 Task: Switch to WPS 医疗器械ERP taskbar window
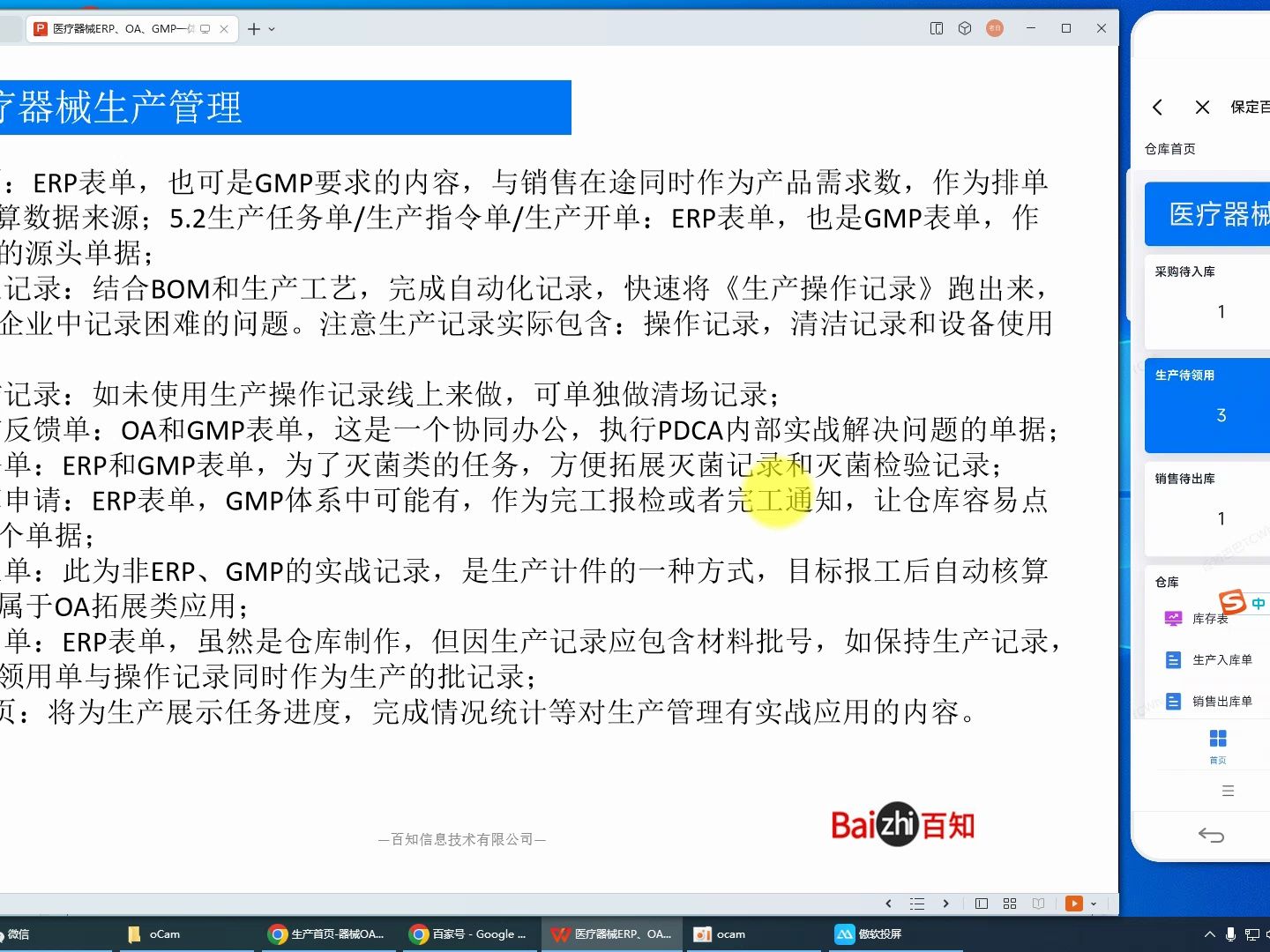pyautogui.click(x=611, y=934)
